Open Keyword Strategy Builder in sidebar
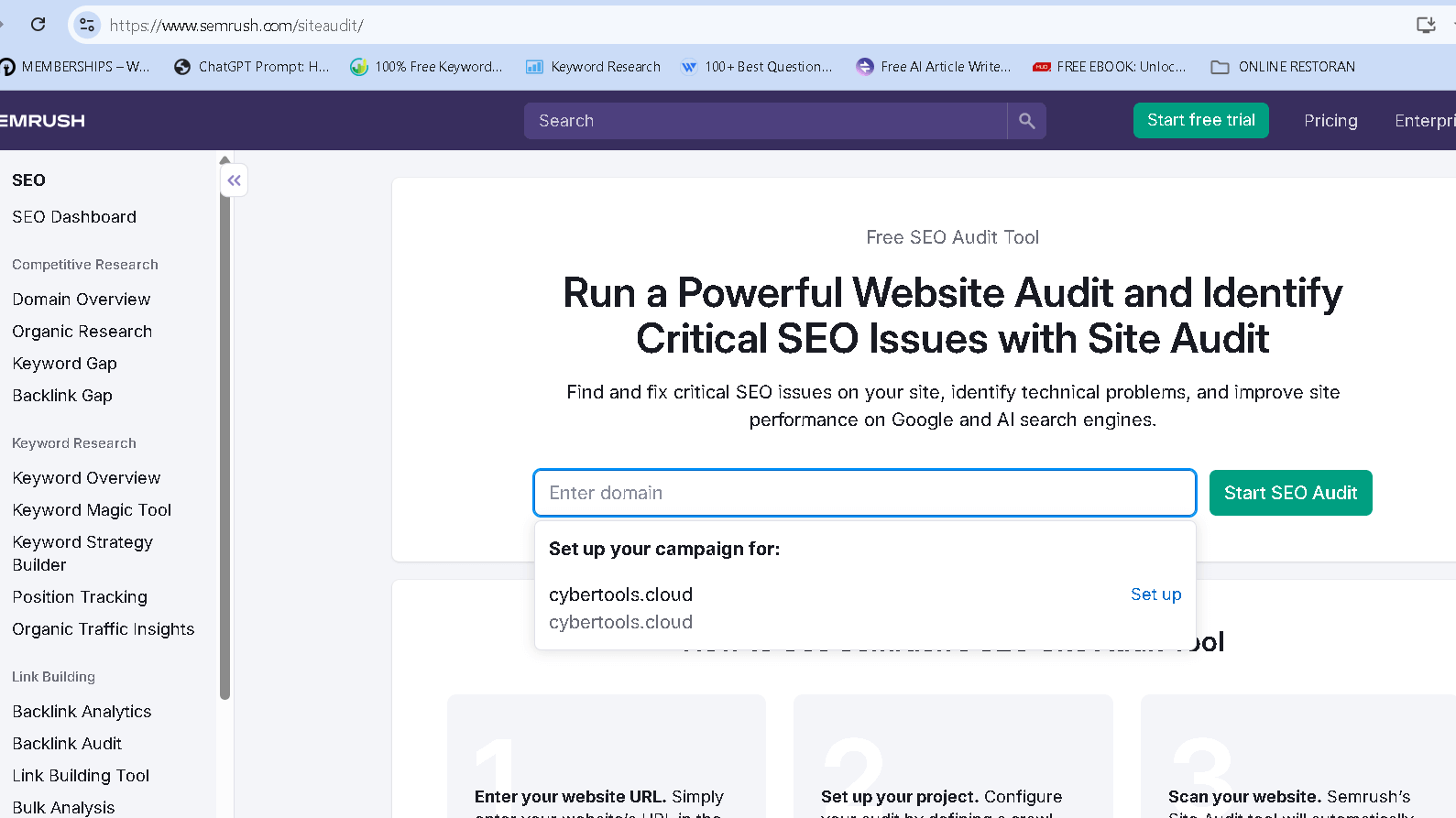Image resolution: width=1456 pixels, height=818 pixels. tap(82, 553)
